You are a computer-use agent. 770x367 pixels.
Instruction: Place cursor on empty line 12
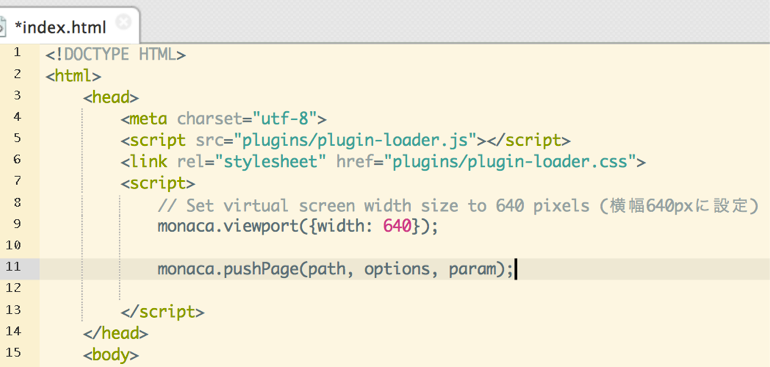point(405,290)
